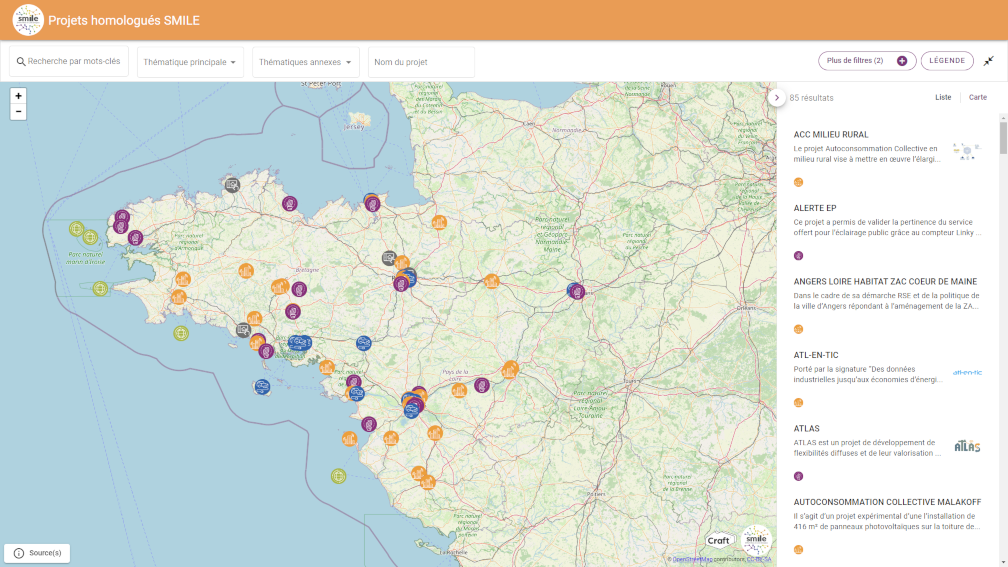Screen dimensions: 1008x567
Task: Click green marker offshore of Vendée coast
Action: 338,476
